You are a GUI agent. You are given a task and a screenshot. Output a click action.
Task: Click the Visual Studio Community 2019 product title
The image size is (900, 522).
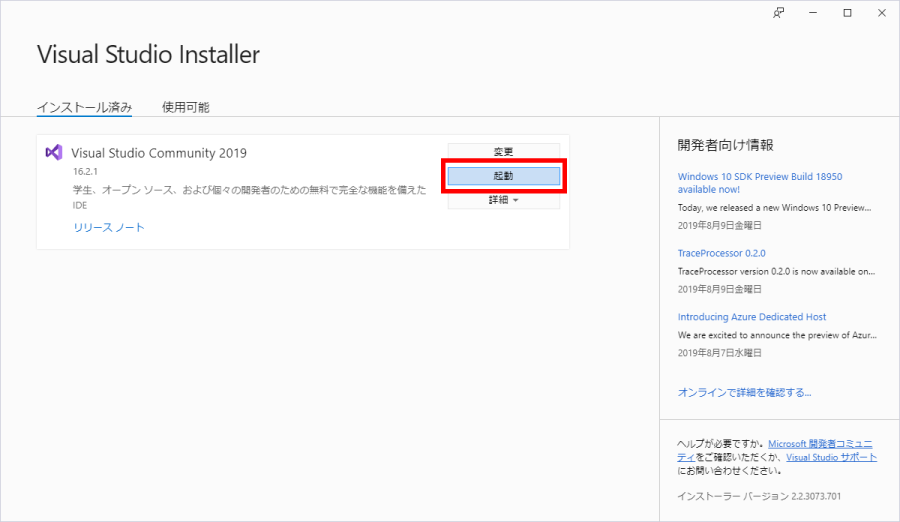(x=159, y=153)
